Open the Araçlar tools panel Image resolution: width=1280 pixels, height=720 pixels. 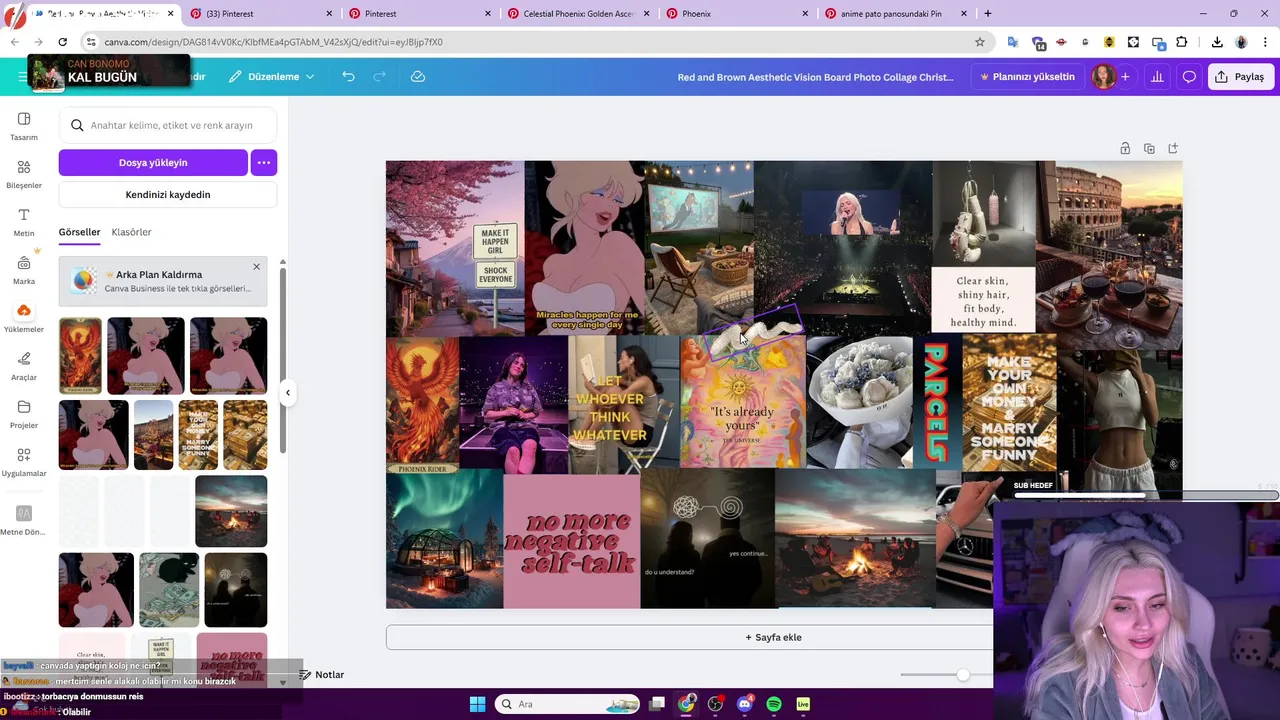[24, 366]
